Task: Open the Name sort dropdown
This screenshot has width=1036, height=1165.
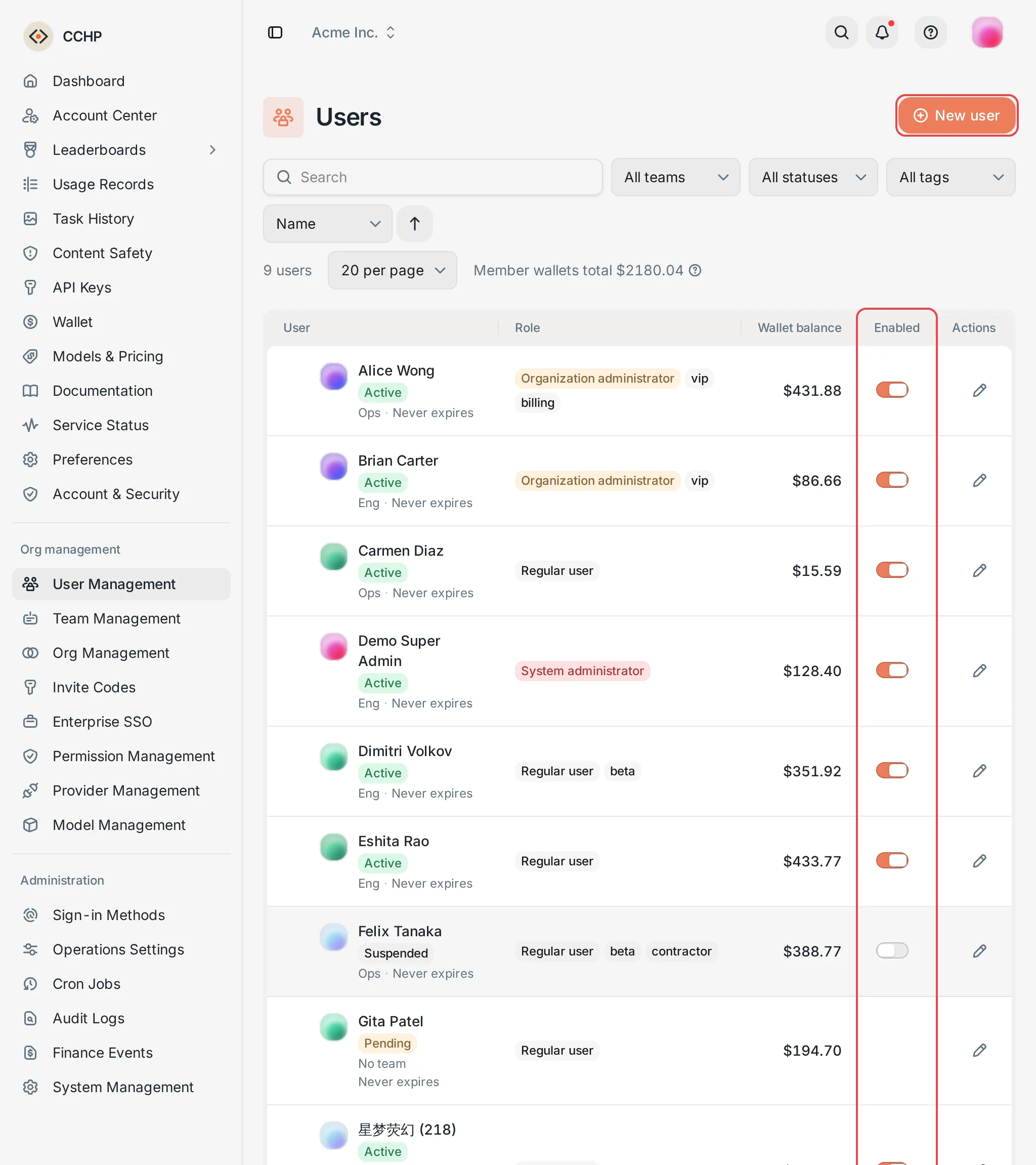Action: coord(328,223)
